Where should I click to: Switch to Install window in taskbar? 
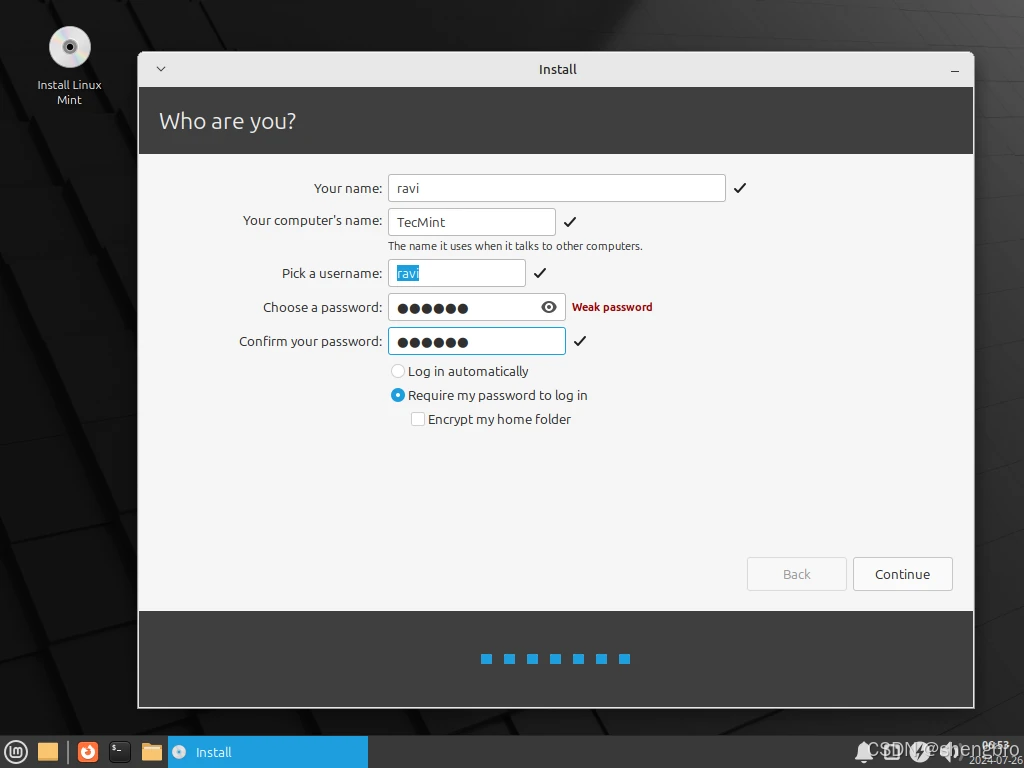tap(268, 752)
